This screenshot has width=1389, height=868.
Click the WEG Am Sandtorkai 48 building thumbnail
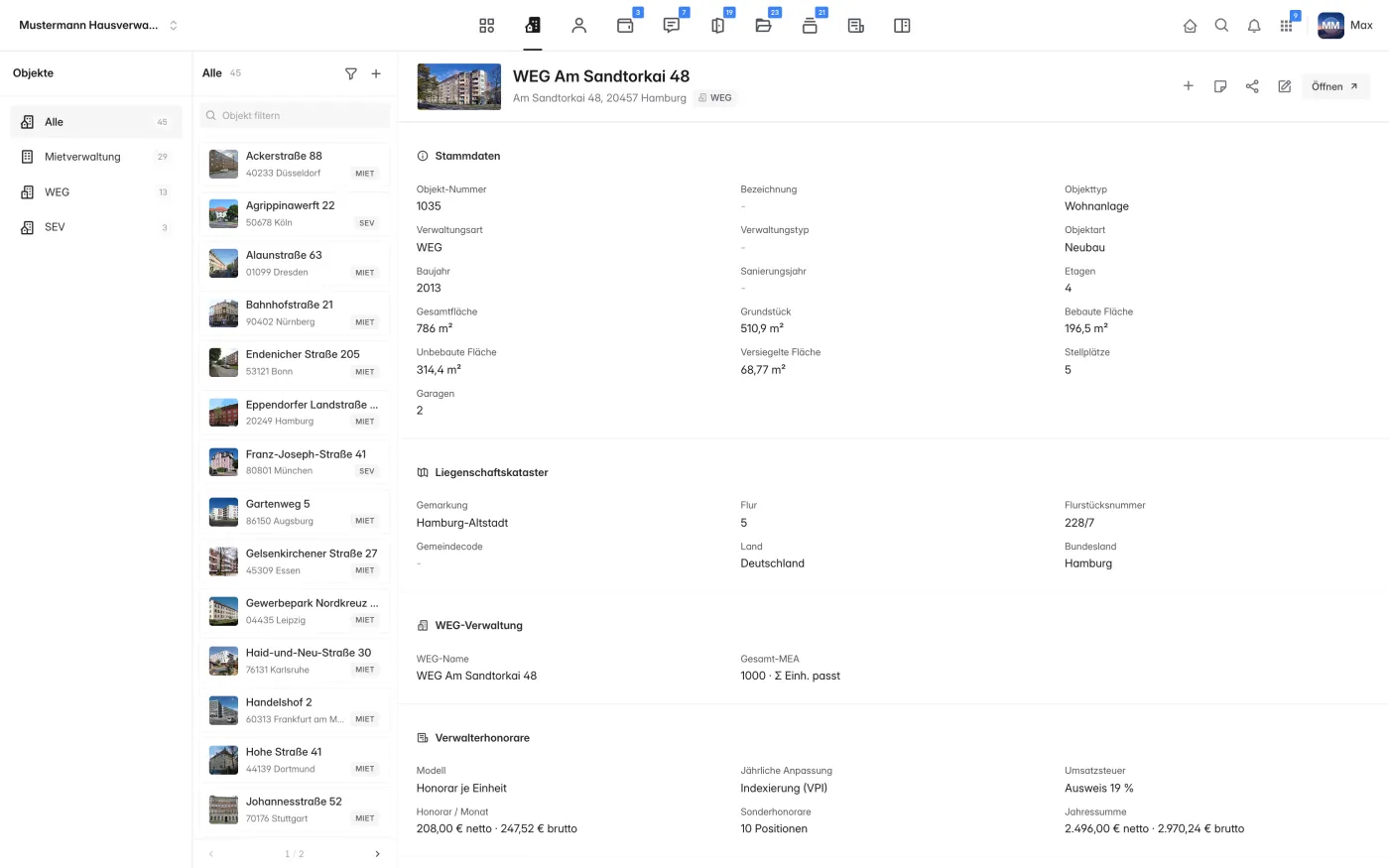pos(459,86)
